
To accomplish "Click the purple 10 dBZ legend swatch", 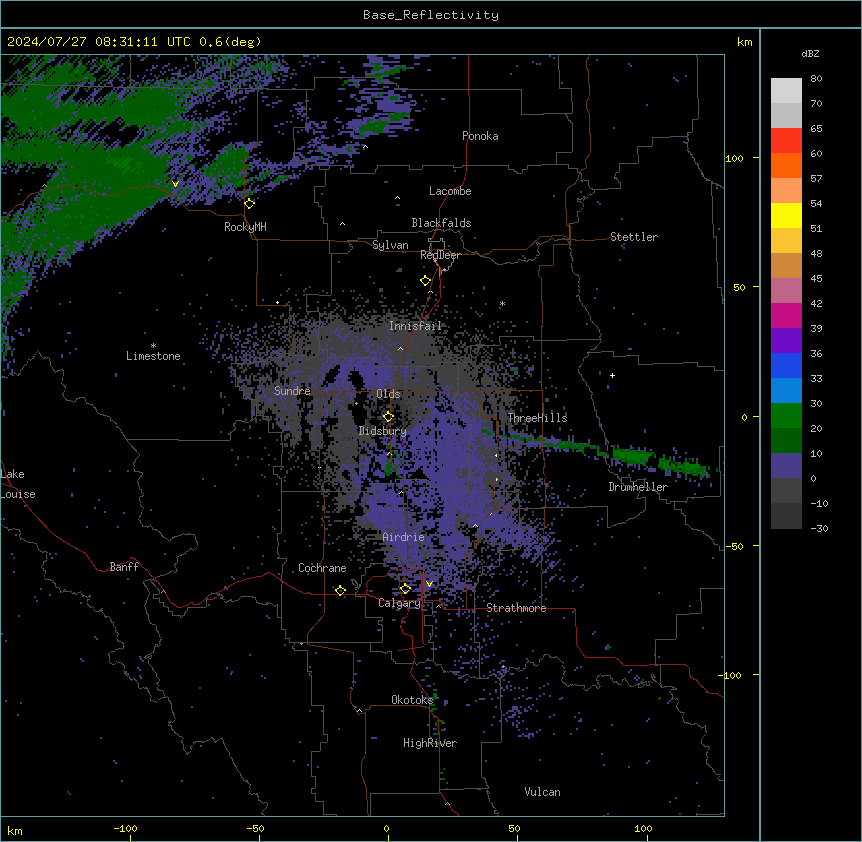I will 786,465.
